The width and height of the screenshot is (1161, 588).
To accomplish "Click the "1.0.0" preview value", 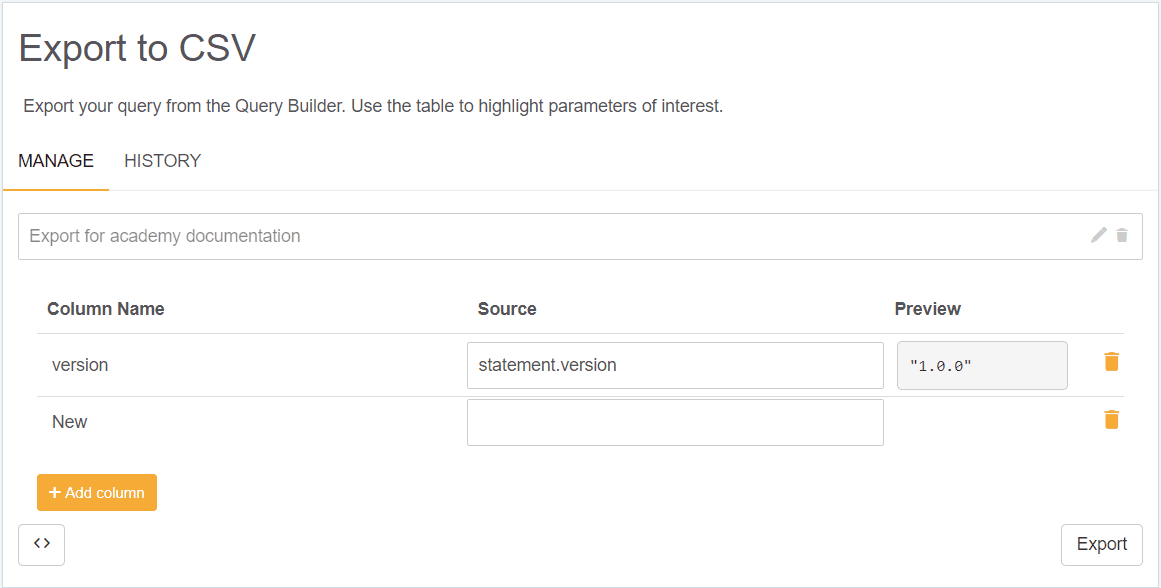I will 981,365.
